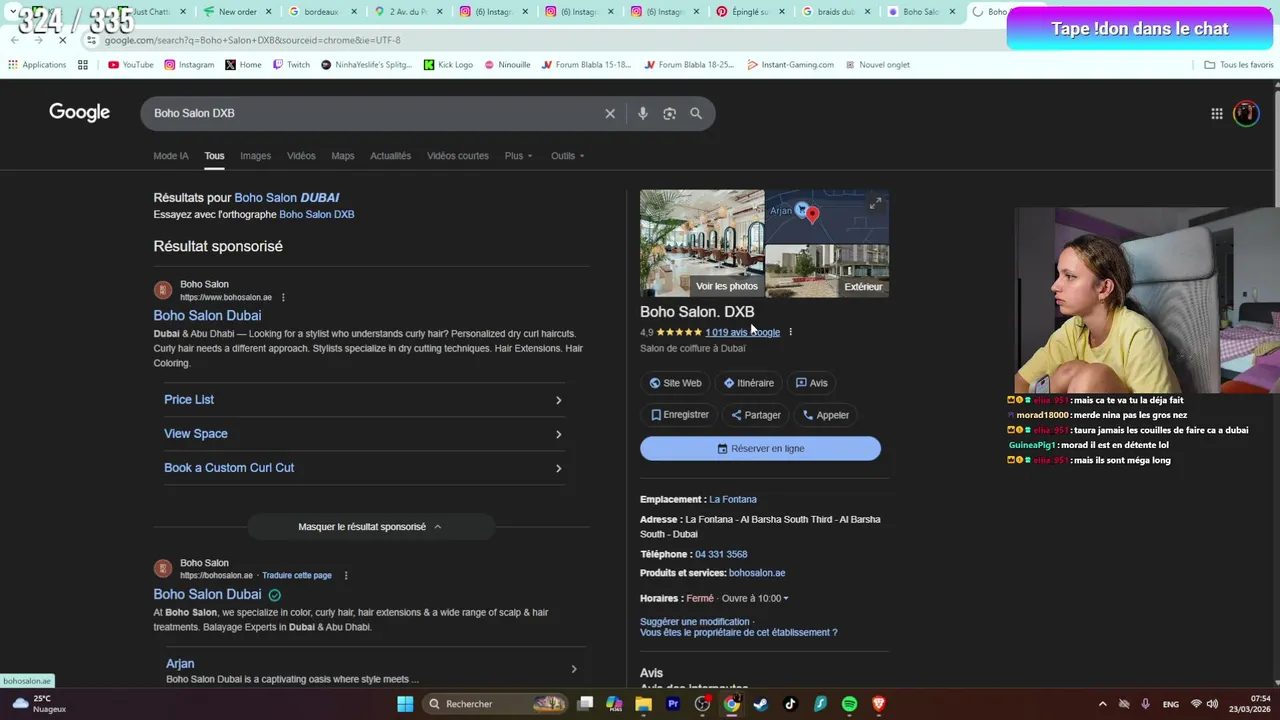
Task: Clear the Google search box text
Action: pyautogui.click(x=610, y=113)
